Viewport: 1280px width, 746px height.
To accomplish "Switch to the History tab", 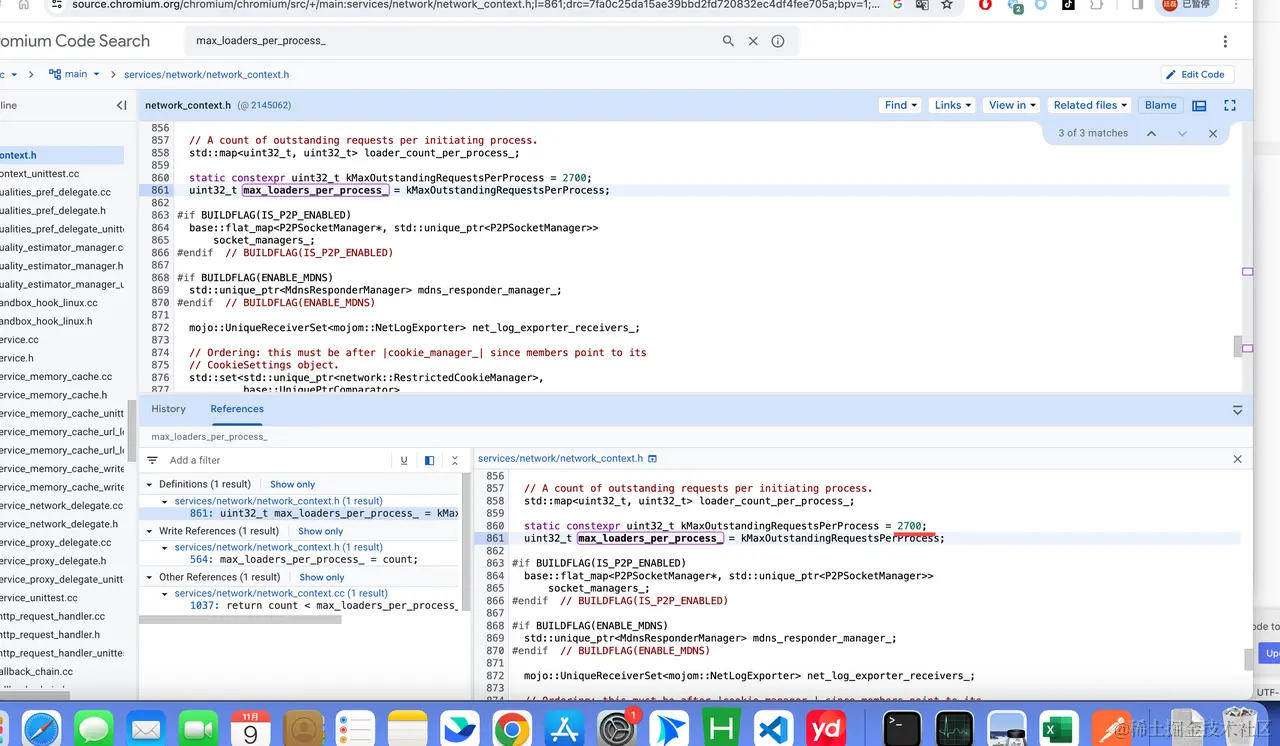I will [168, 409].
